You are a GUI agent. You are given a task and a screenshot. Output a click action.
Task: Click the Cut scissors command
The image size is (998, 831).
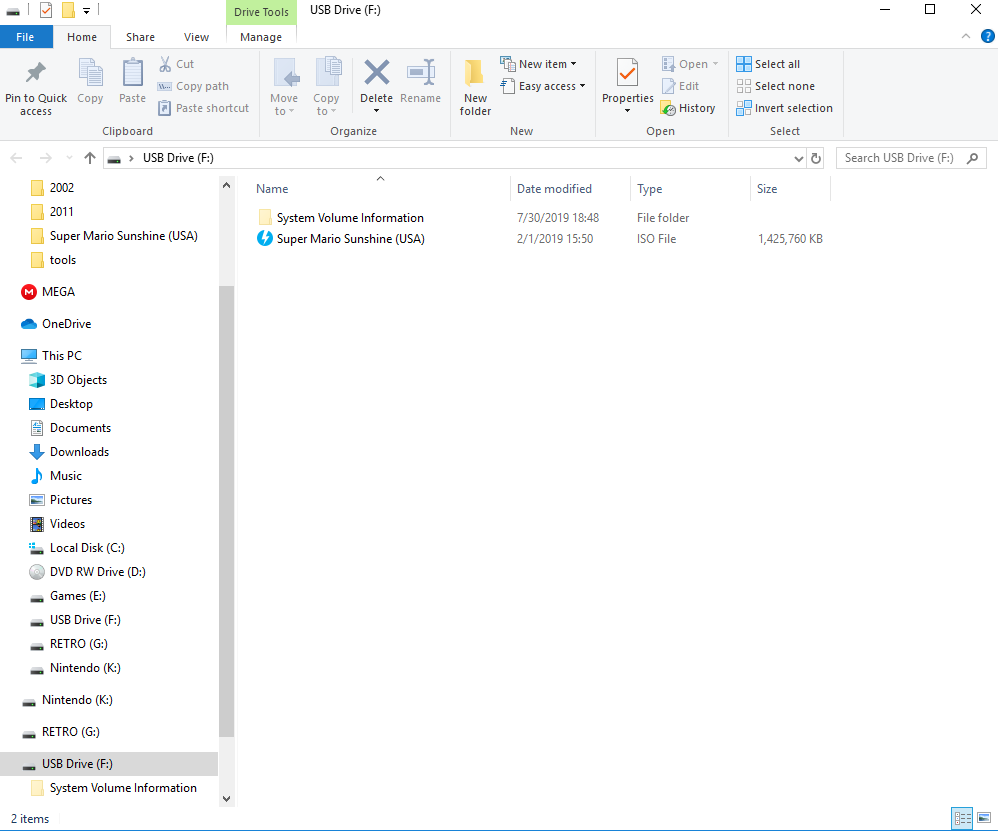click(x=176, y=64)
